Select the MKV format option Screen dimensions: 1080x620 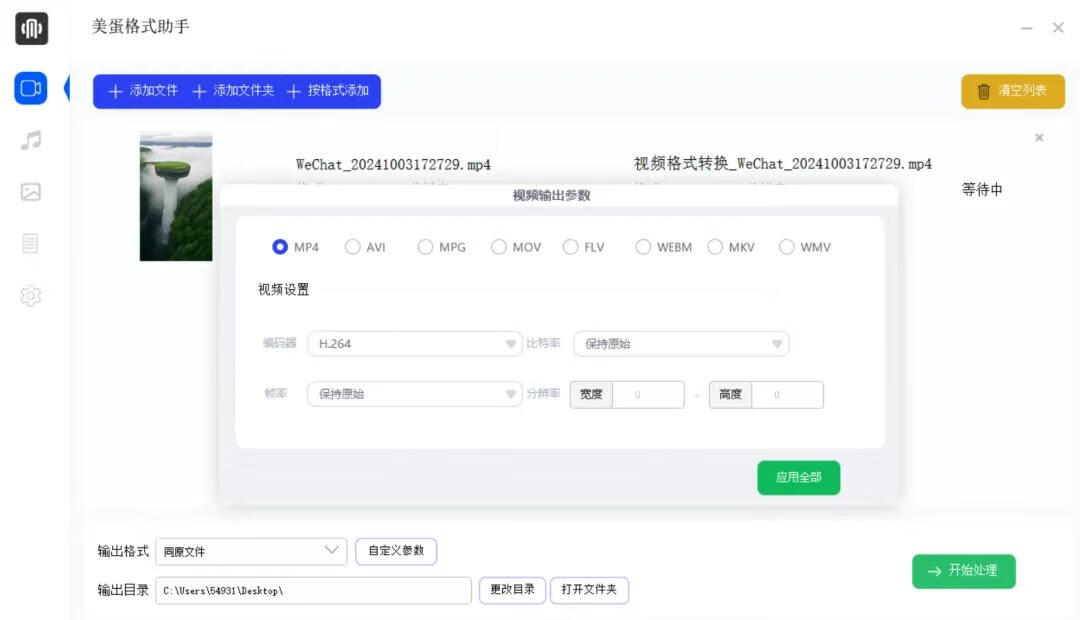tap(715, 246)
